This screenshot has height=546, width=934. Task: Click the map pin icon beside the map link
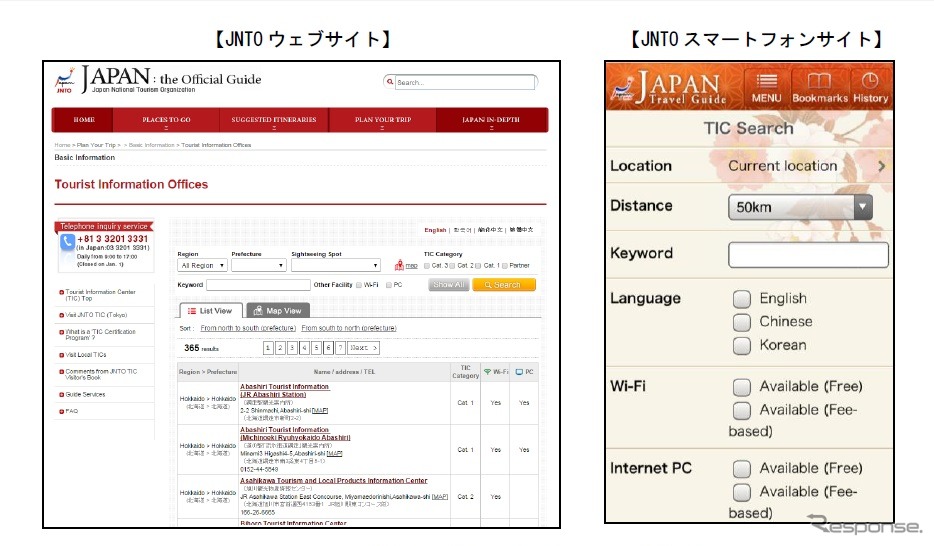399,265
